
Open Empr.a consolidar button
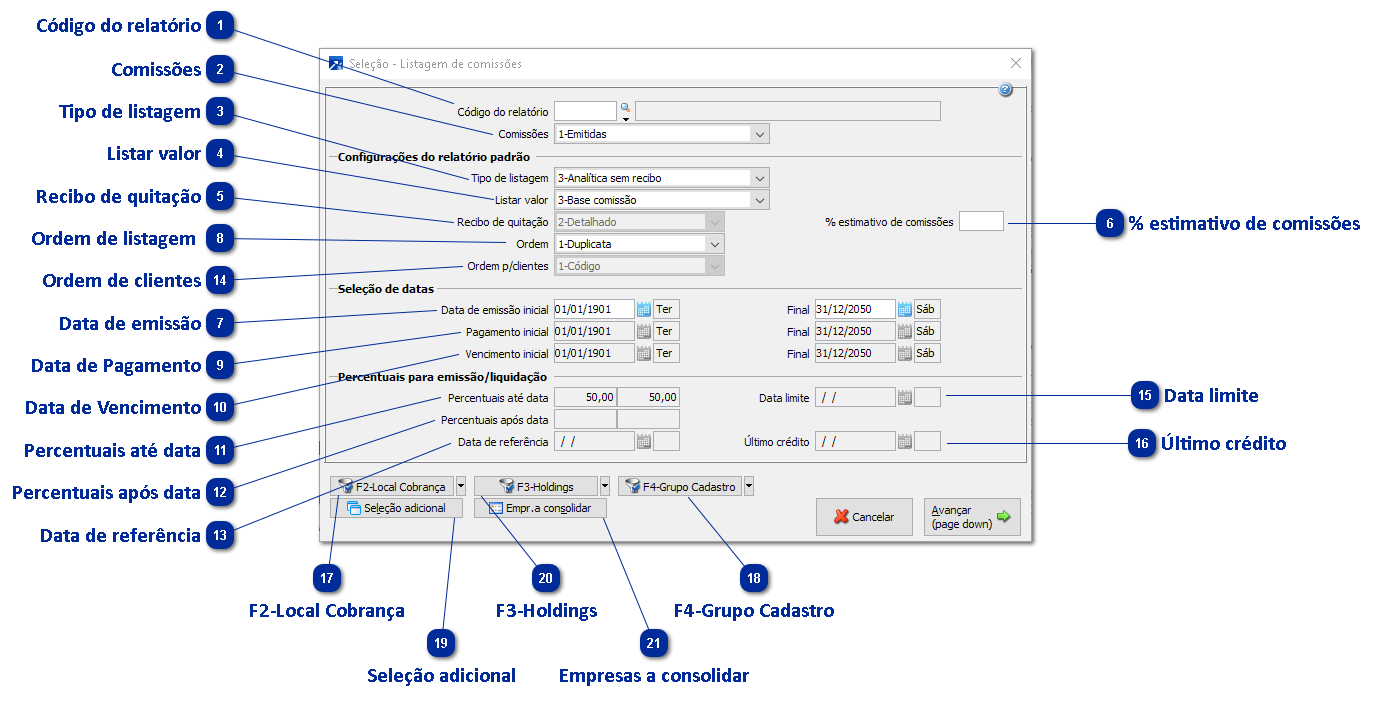point(540,508)
